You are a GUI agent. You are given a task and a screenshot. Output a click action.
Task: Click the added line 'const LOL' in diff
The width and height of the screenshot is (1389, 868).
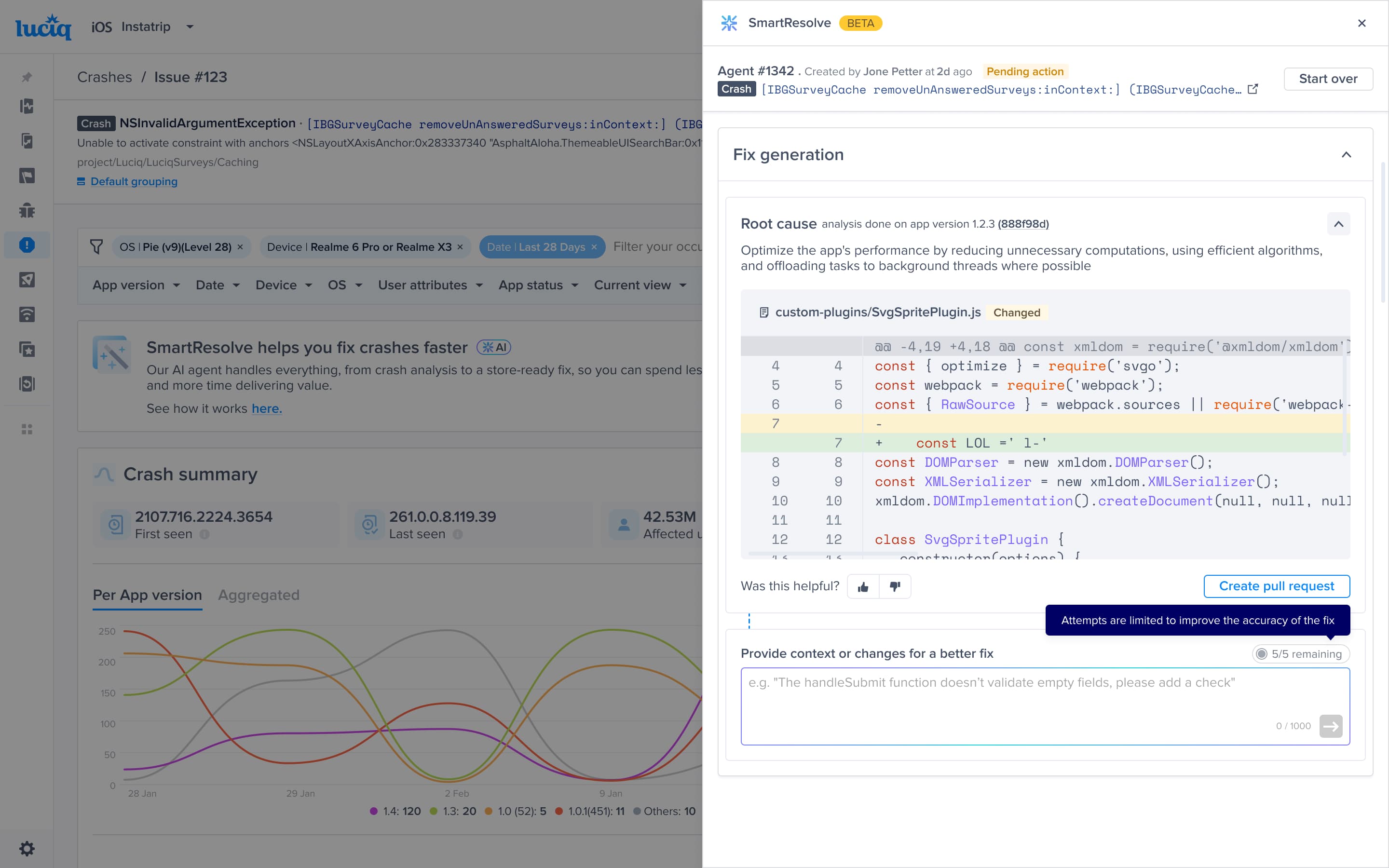click(1045, 443)
